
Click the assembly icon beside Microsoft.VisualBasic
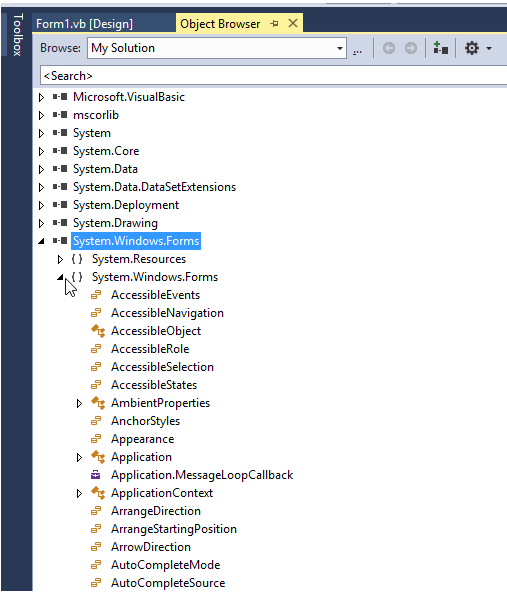coord(60,97)
